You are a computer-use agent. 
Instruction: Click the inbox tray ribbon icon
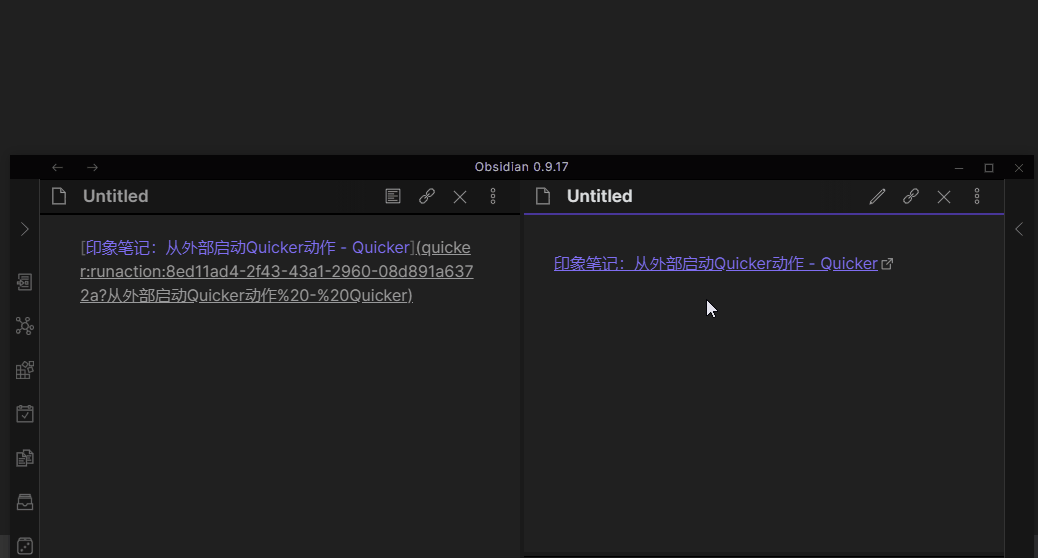tap(24, 502)
